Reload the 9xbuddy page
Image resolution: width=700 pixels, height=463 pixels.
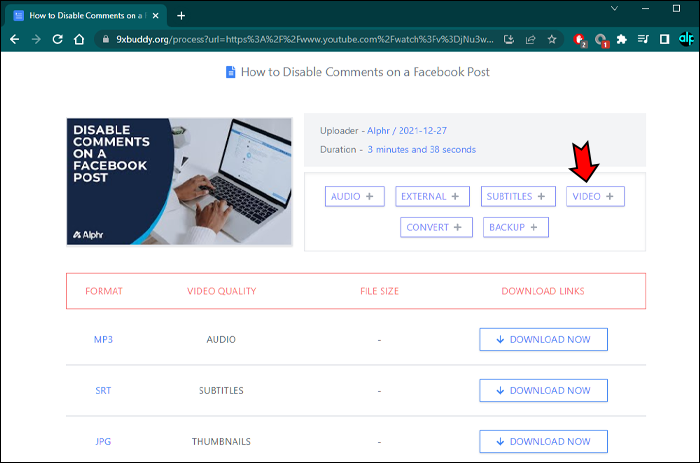(x=58, y=39)
